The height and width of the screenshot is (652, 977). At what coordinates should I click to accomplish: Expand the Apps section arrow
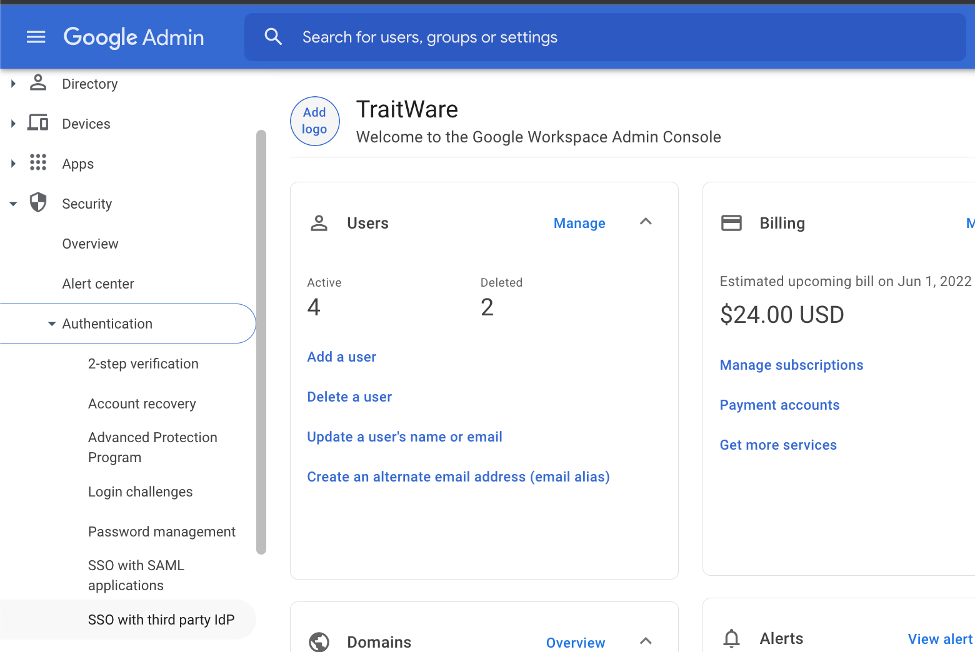click(13, 163)
